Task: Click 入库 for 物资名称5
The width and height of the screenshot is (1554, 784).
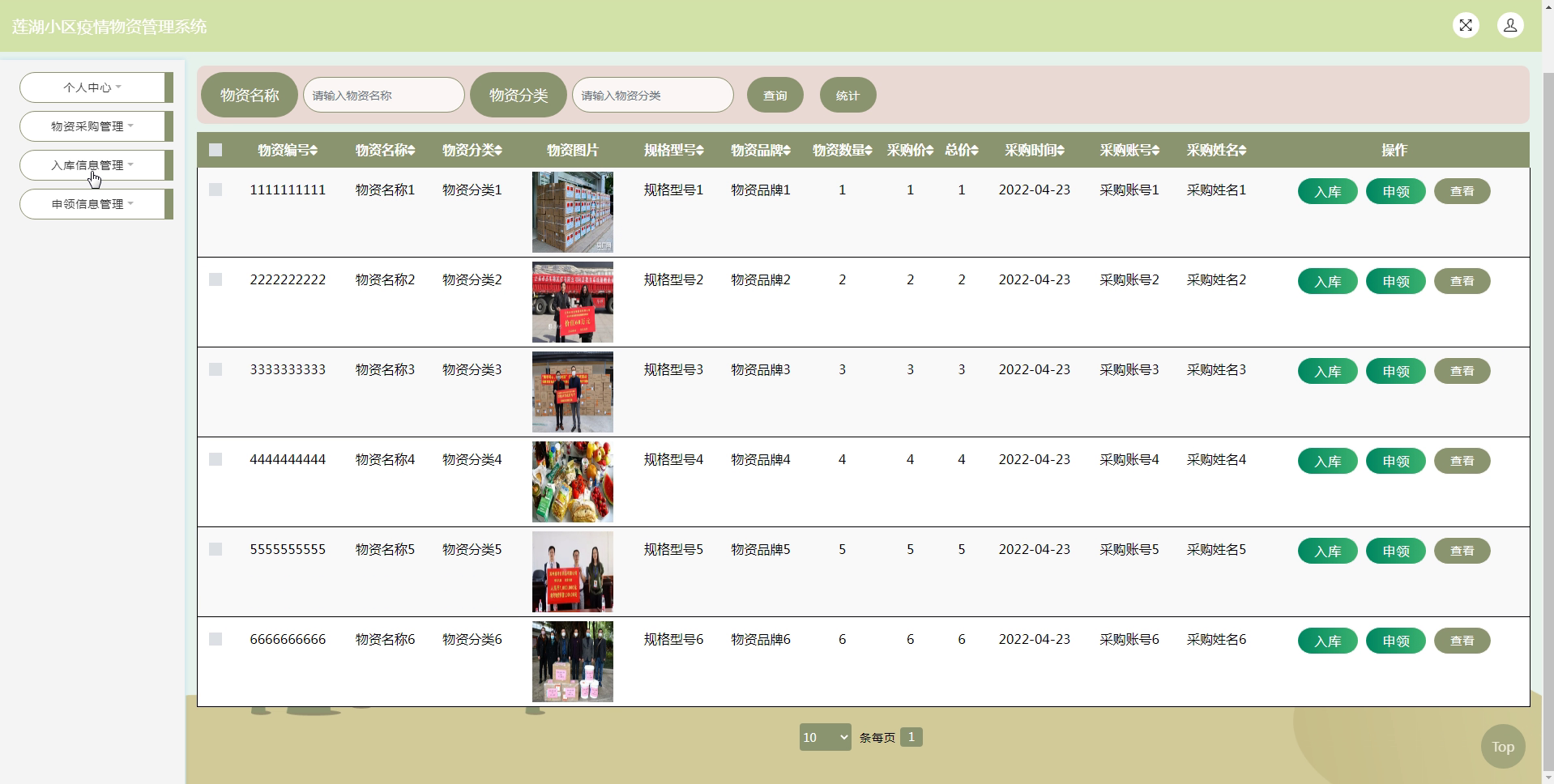Action: tap(1327, 551)
